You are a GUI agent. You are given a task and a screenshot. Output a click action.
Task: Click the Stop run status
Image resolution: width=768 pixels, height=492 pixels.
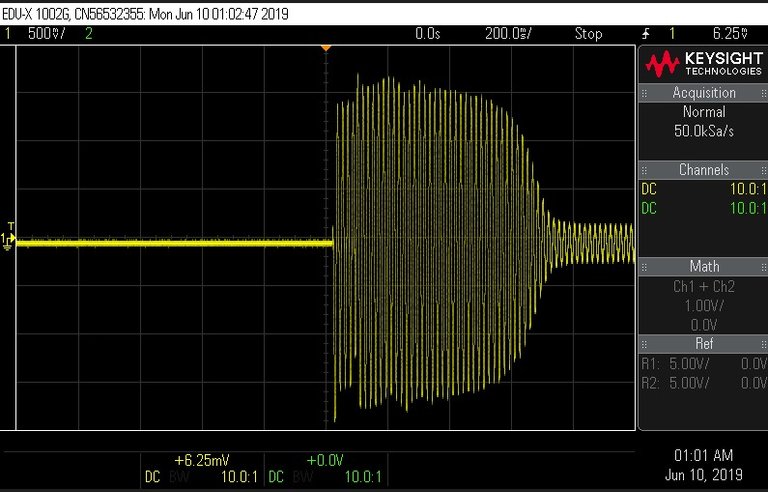(588, 34)
